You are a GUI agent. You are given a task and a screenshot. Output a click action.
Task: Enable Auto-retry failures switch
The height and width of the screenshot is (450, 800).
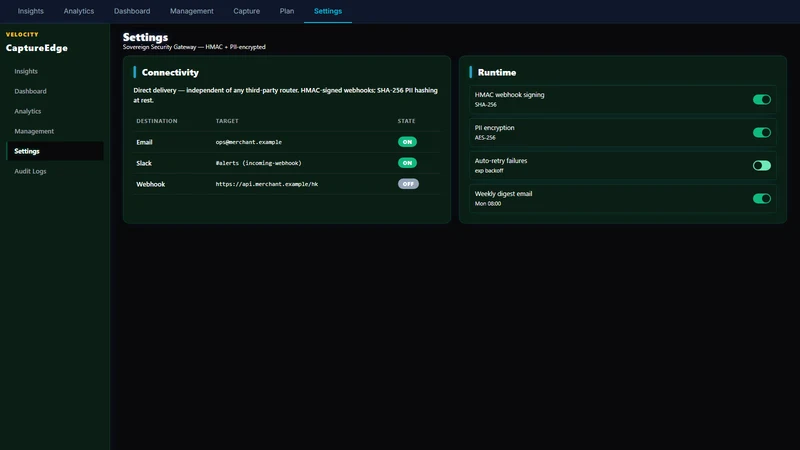[762, 165]
